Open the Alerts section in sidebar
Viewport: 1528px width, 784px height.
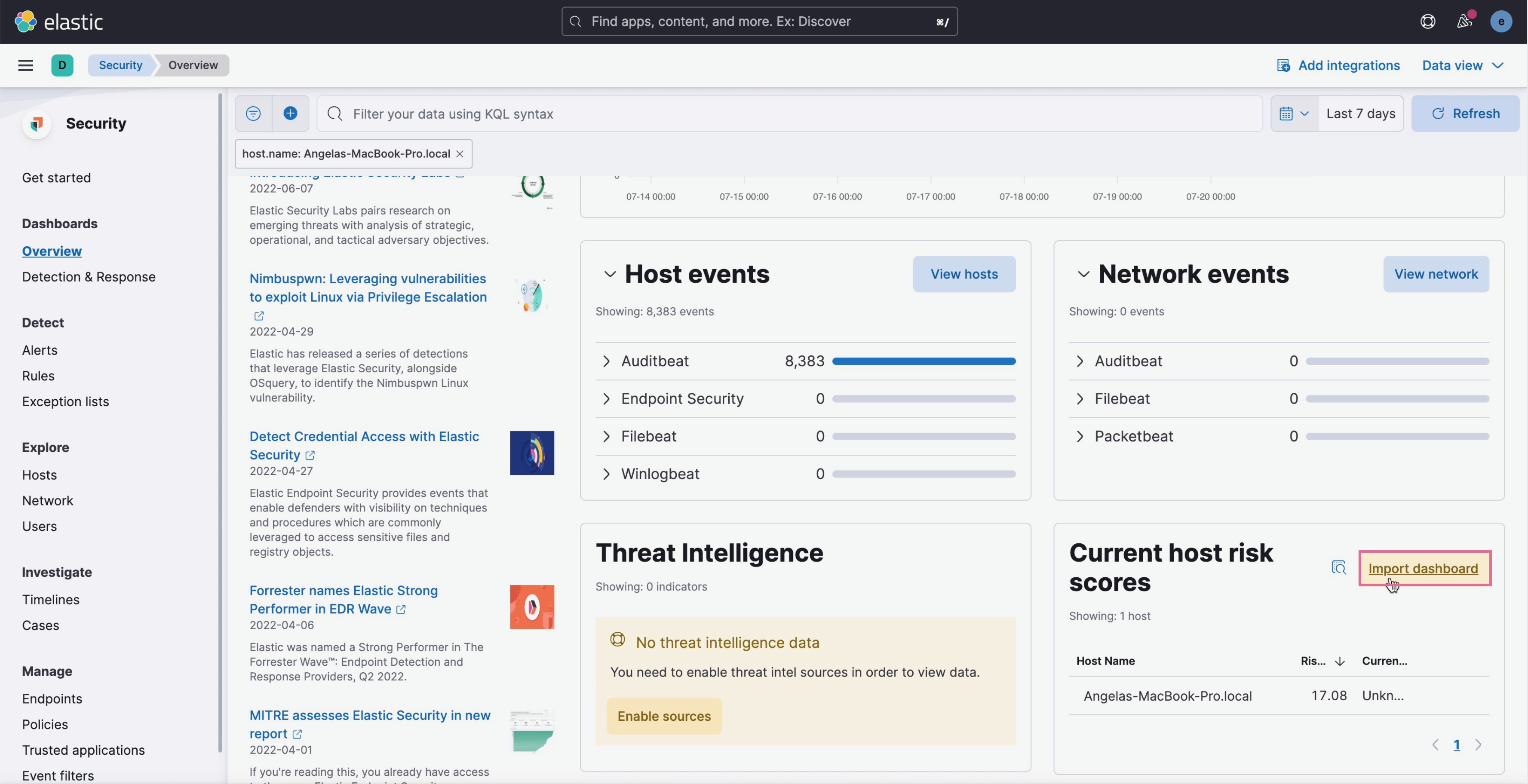point(39,350)
